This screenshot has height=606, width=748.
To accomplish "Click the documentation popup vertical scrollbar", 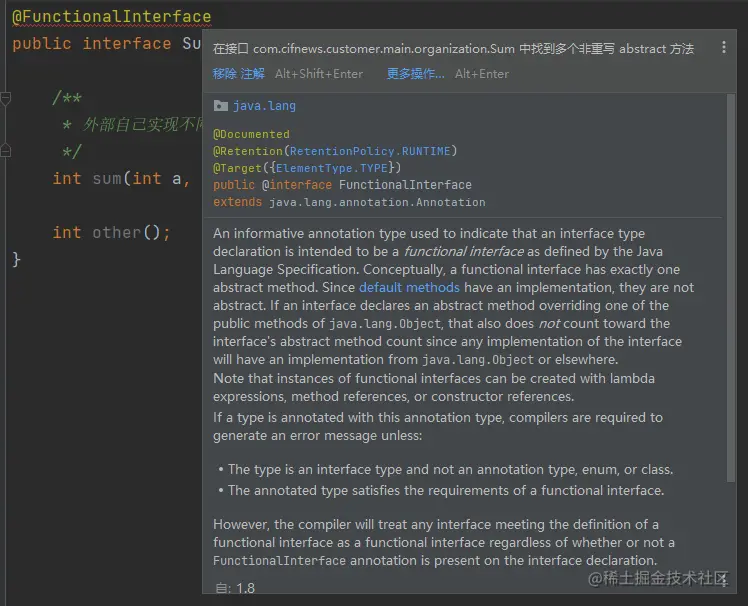I will [730, 288].
